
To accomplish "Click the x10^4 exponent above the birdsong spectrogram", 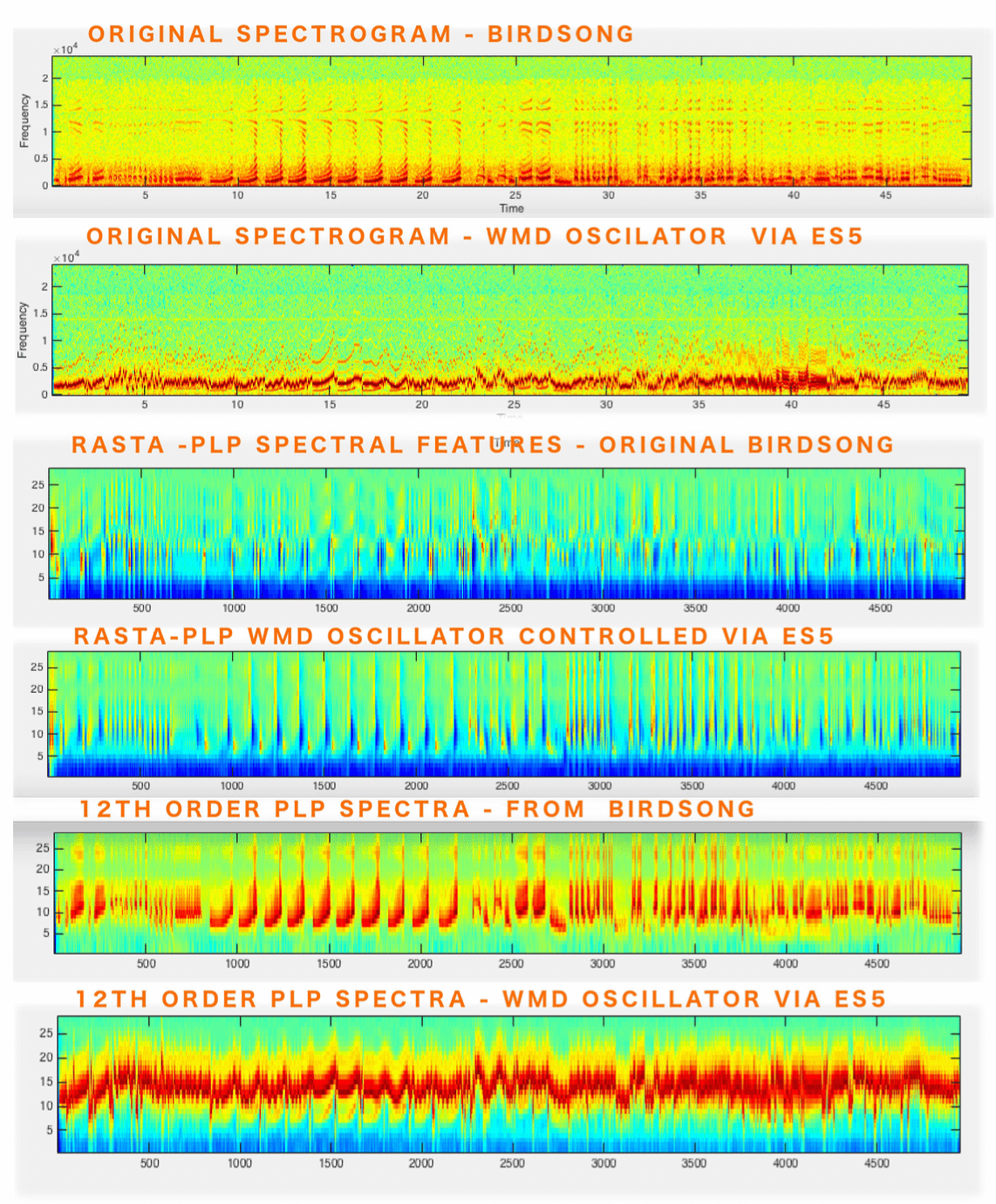I will coord(65,50).
